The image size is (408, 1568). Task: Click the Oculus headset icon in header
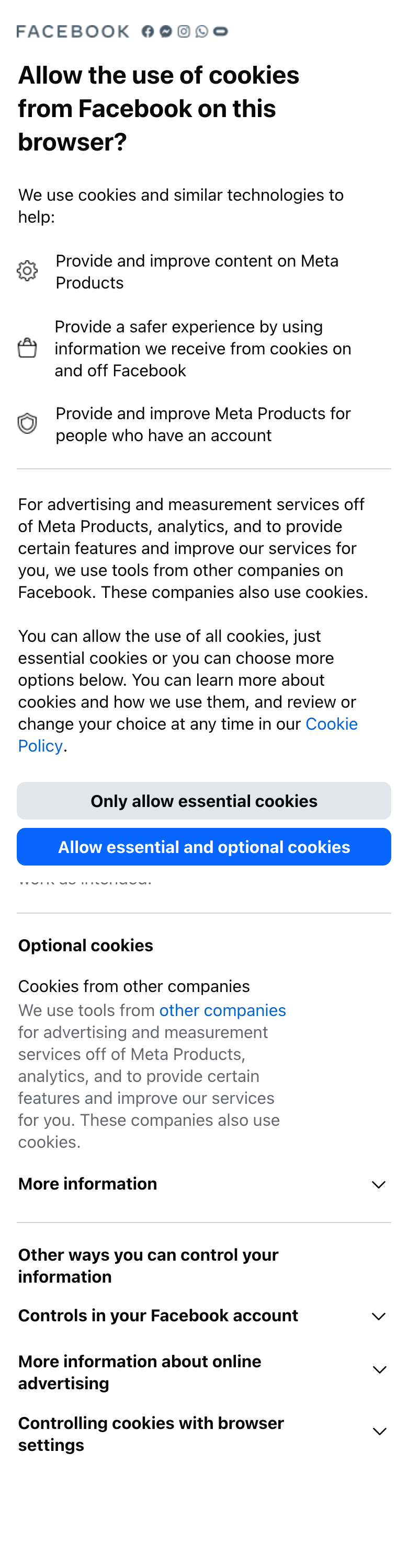coord(220,31)
